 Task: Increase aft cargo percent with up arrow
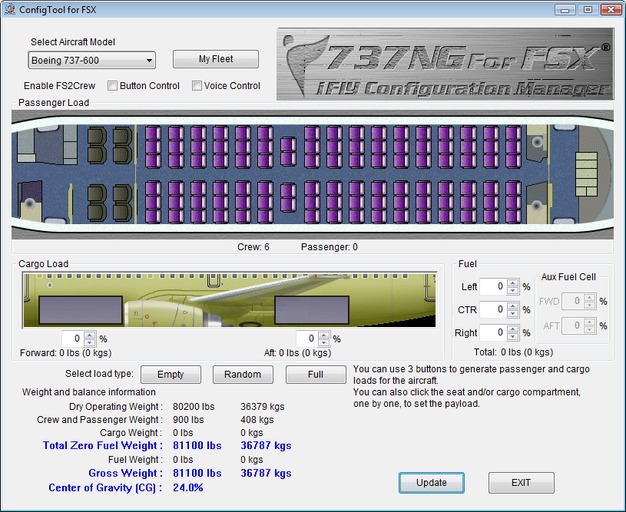click(x=324, y=335)
